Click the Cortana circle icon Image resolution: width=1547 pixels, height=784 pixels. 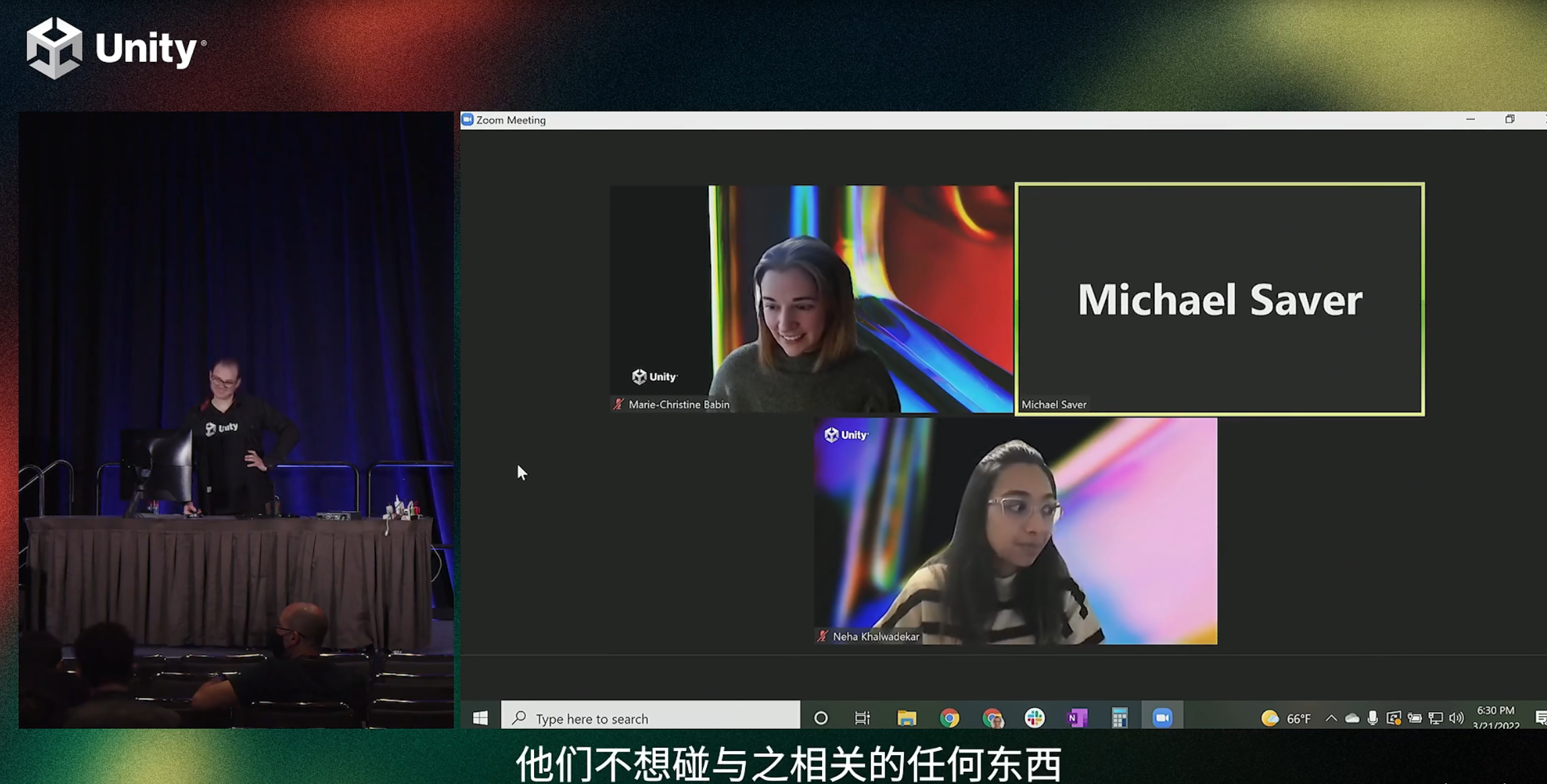click(821, 718)
